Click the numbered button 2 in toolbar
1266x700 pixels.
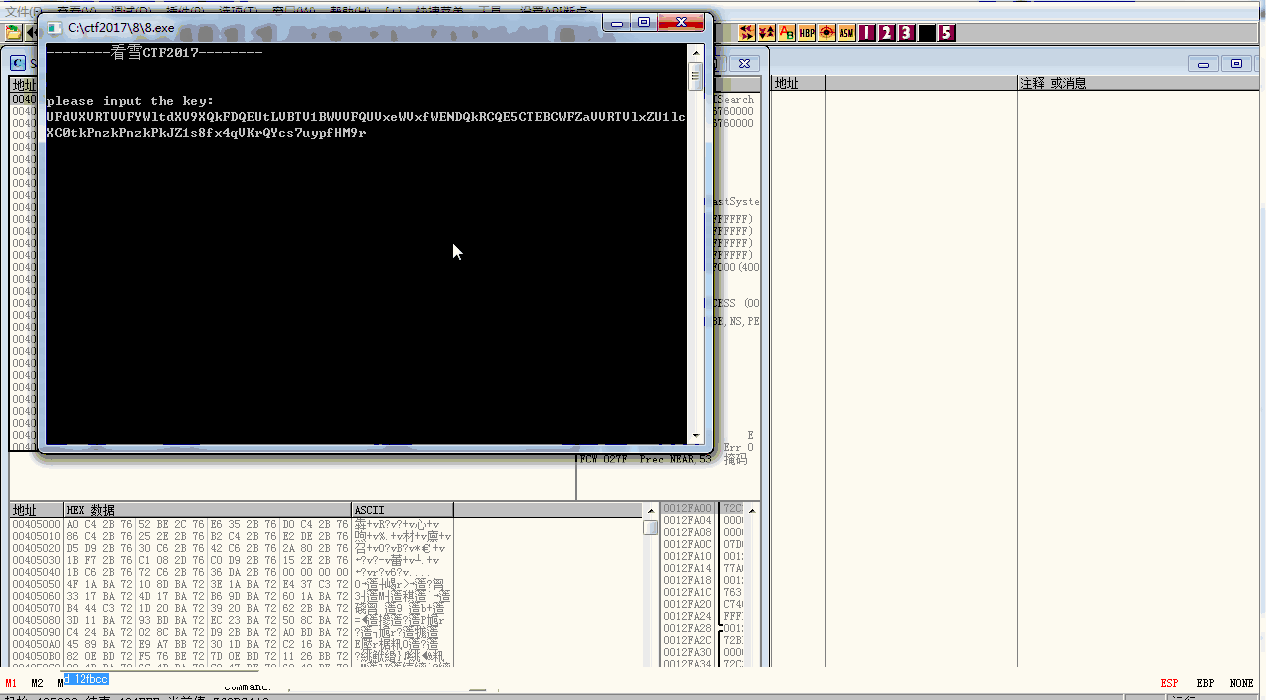pyautogui.click(x=887, y=33)
